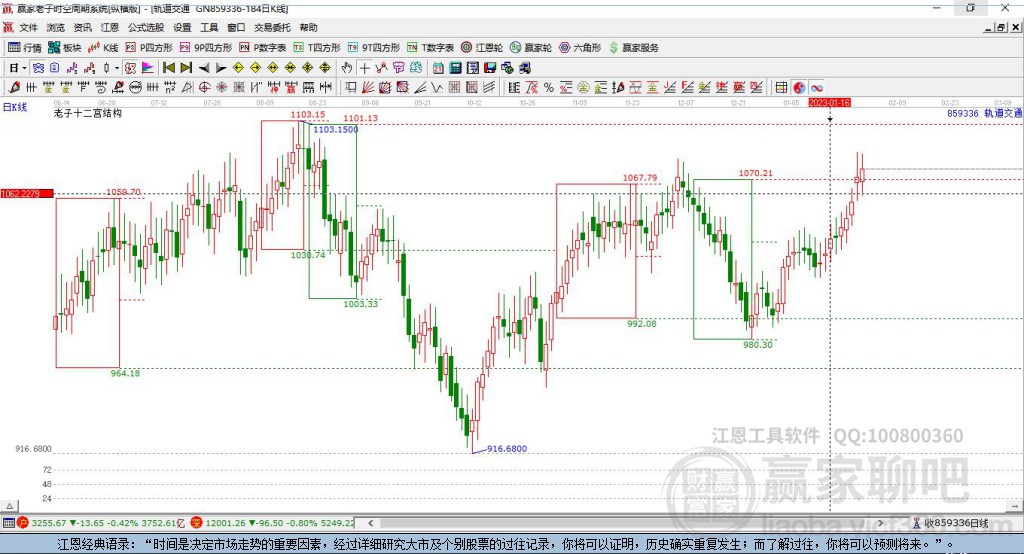Image resolution: width=1024 pixels, height=554 pixels.
Task: Open the 窗口 menu
Action: [236, 27]
